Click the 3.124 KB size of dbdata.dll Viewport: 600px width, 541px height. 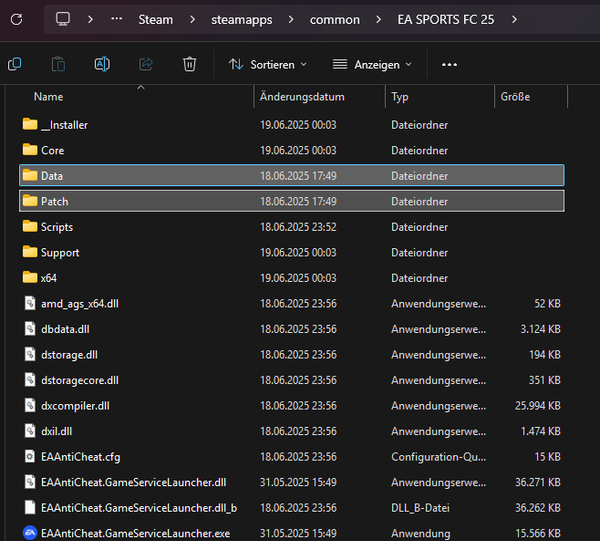coord(540,329)
